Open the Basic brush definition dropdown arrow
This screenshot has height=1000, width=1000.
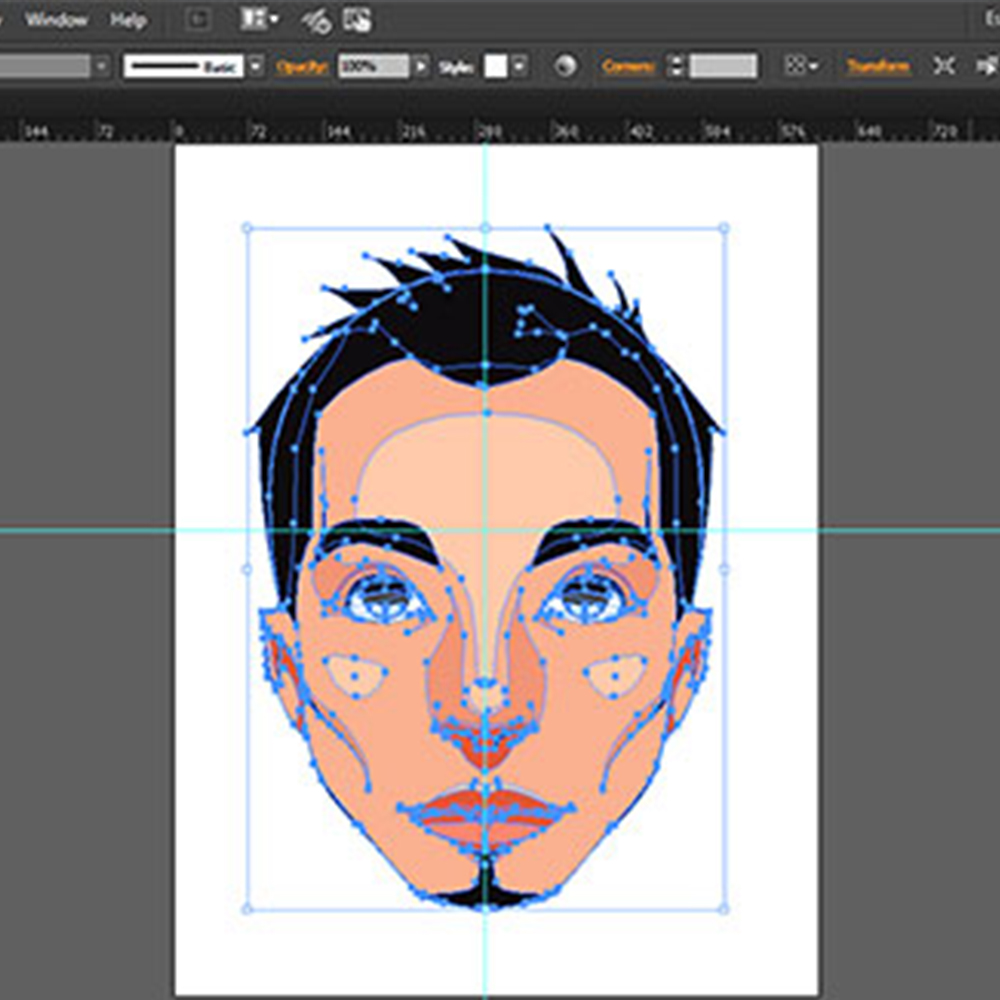click(x=256, y=66)
